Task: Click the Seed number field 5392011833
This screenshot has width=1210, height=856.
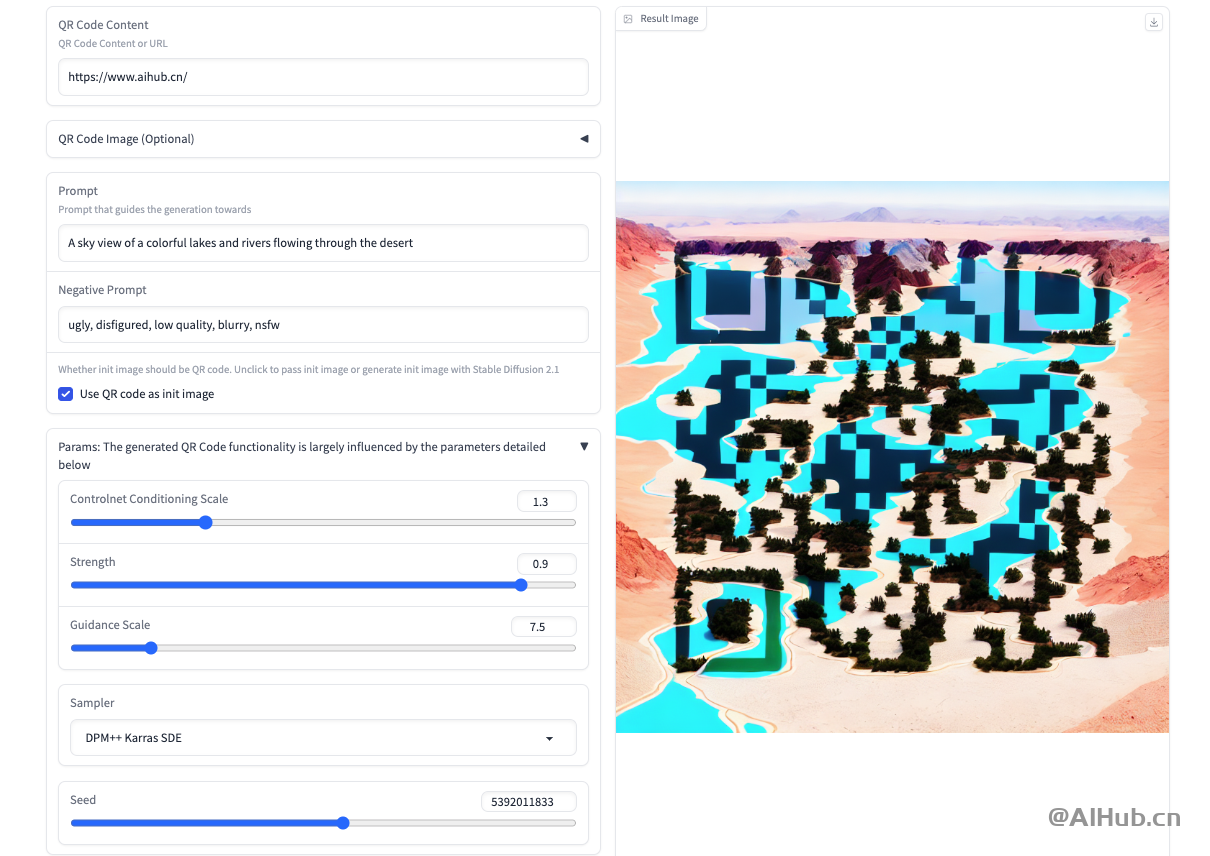Action: click(528, 802)
